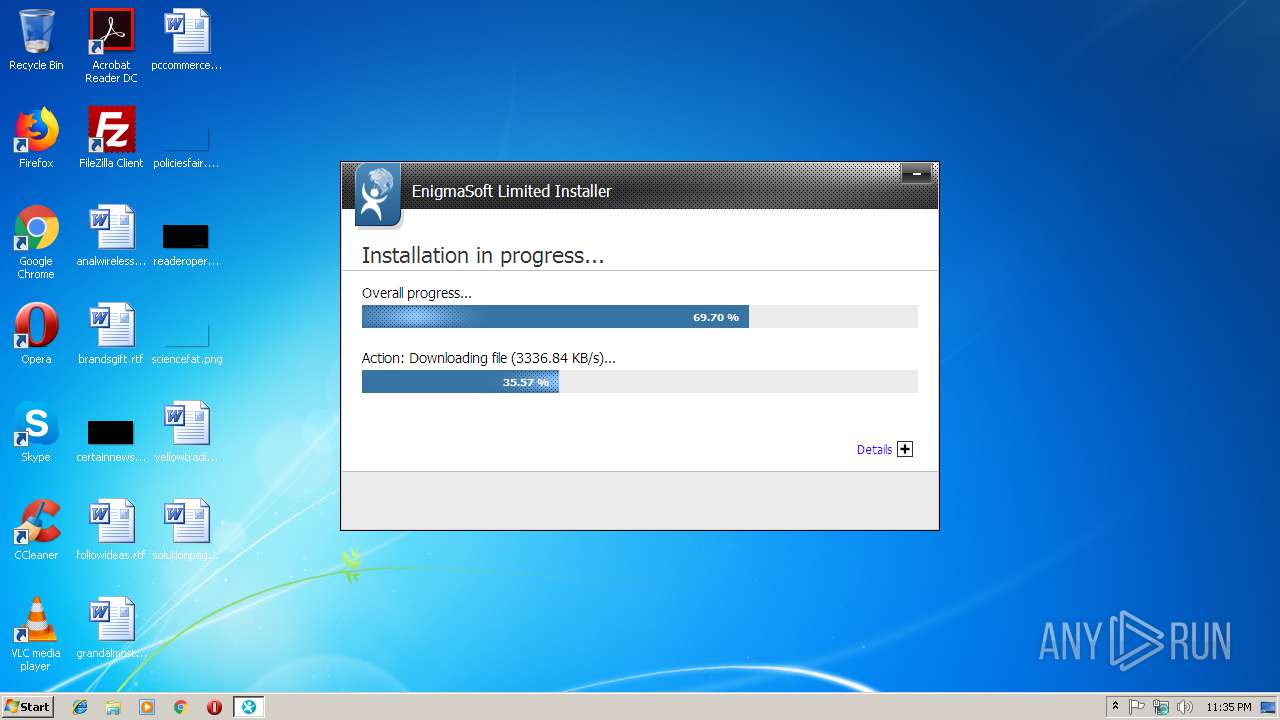
Task: Click 'Action: Downloading file' status text
Action: [489, 358]
